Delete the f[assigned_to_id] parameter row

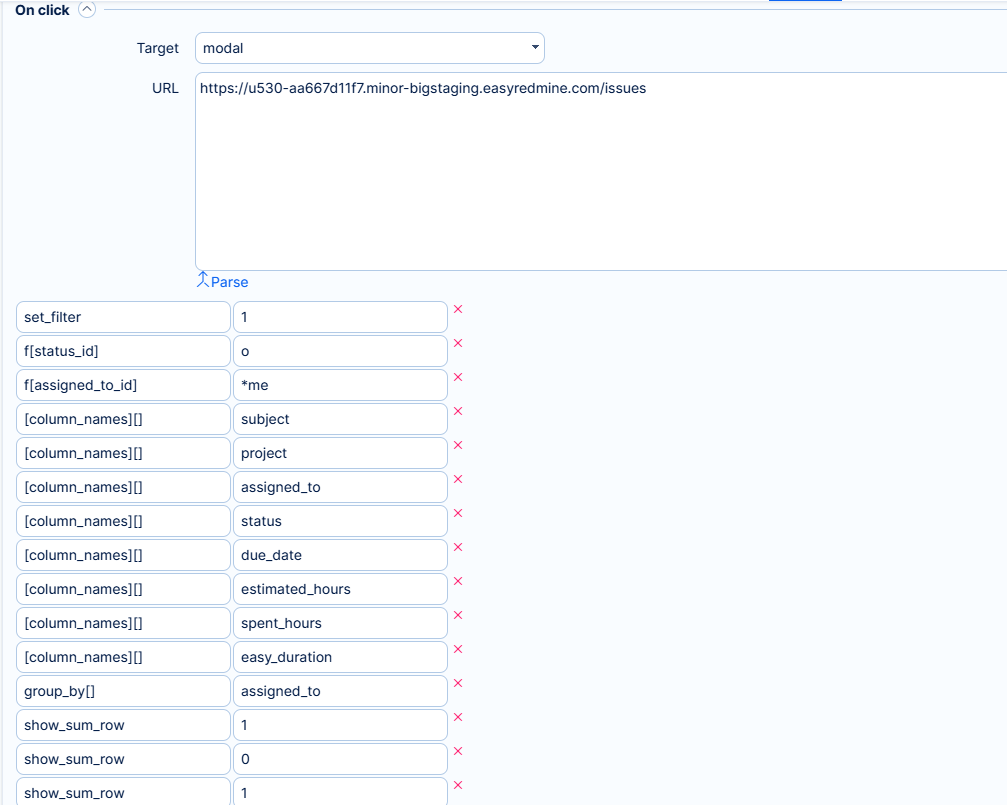458,377
